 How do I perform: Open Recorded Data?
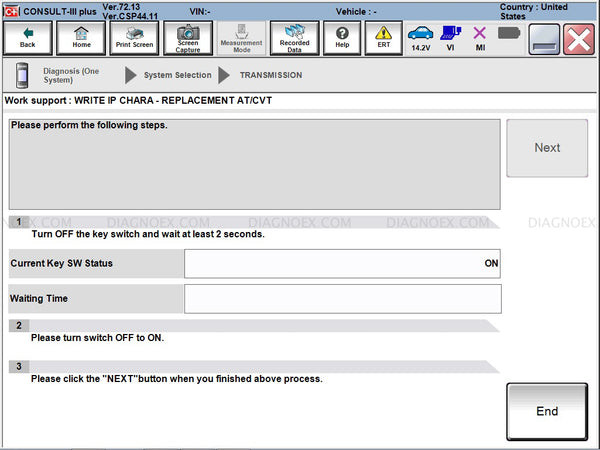click(x=294, y=38)
